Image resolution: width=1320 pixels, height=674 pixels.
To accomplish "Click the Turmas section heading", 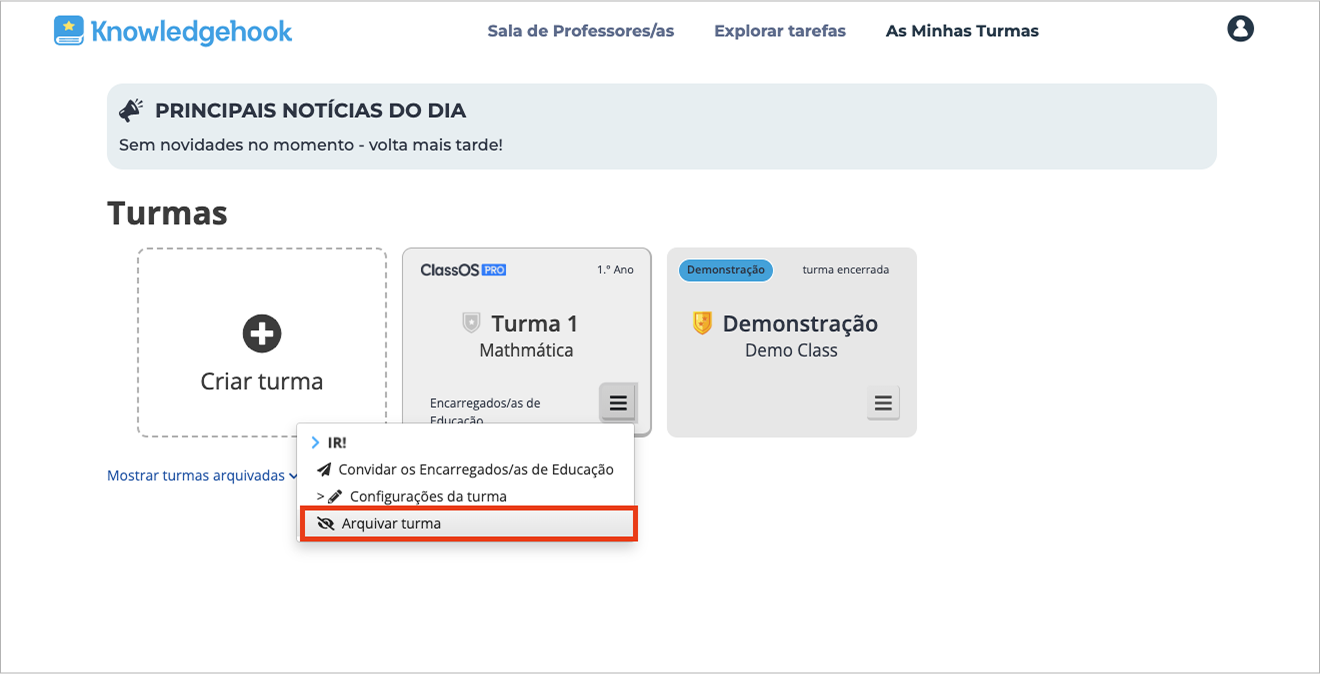I will pos(167,213).
